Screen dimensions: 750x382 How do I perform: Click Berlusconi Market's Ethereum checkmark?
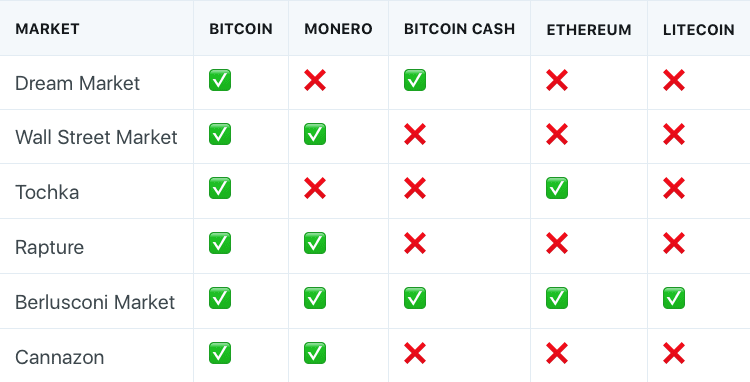557,298
